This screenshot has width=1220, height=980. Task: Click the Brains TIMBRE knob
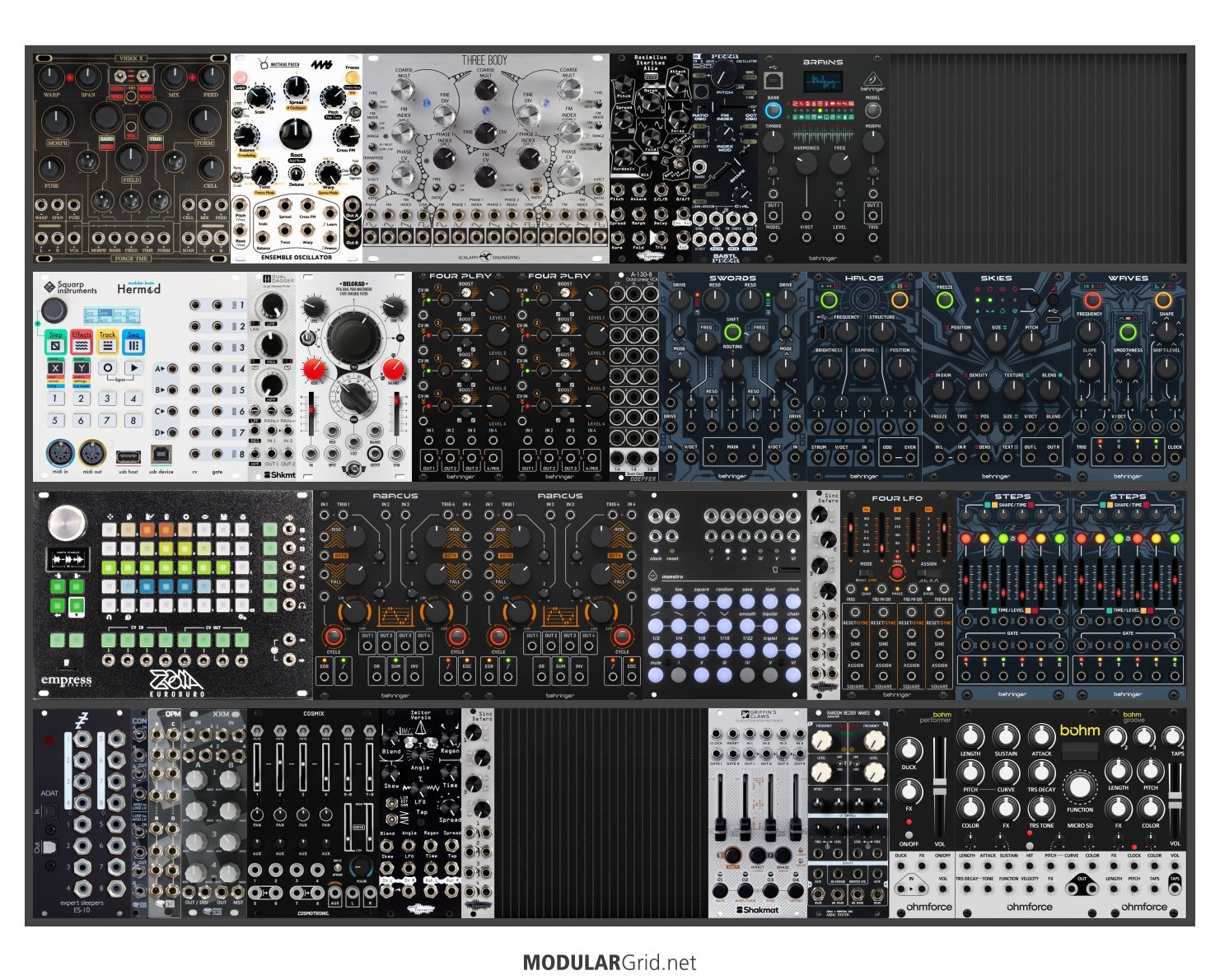point(774,142)
